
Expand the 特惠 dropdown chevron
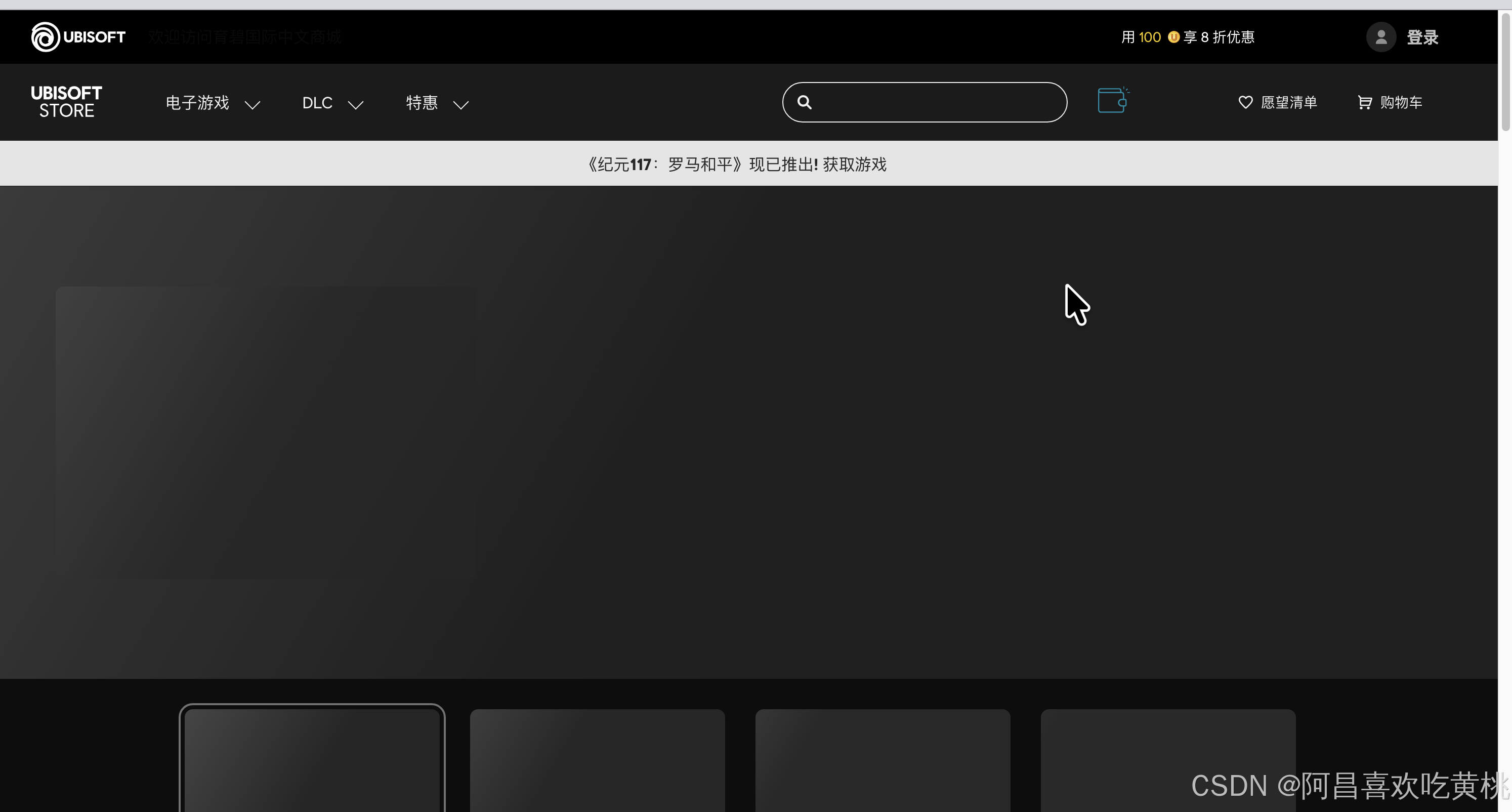461,104
